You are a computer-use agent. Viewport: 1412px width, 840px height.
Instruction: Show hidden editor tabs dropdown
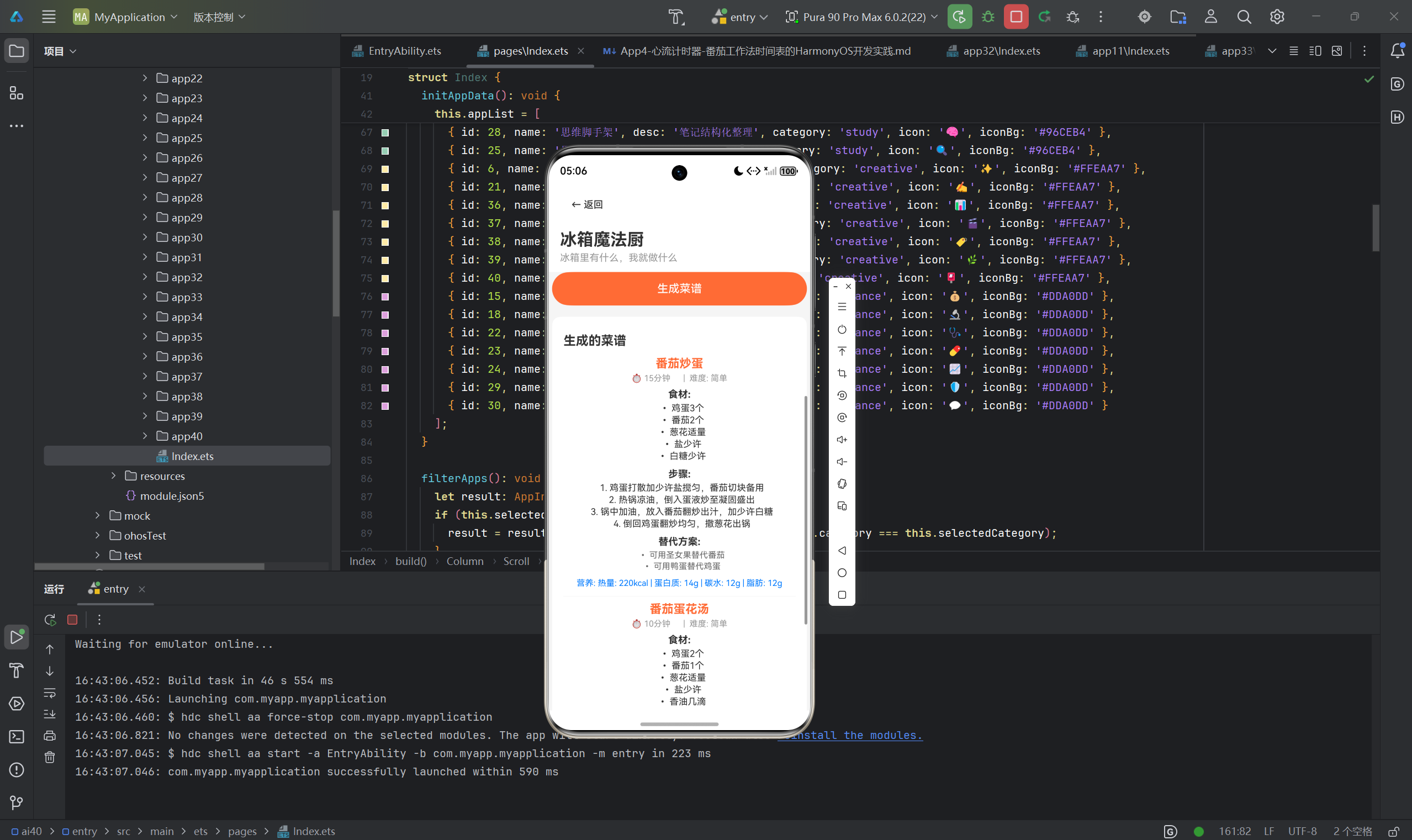click(x=1272, y=51)
